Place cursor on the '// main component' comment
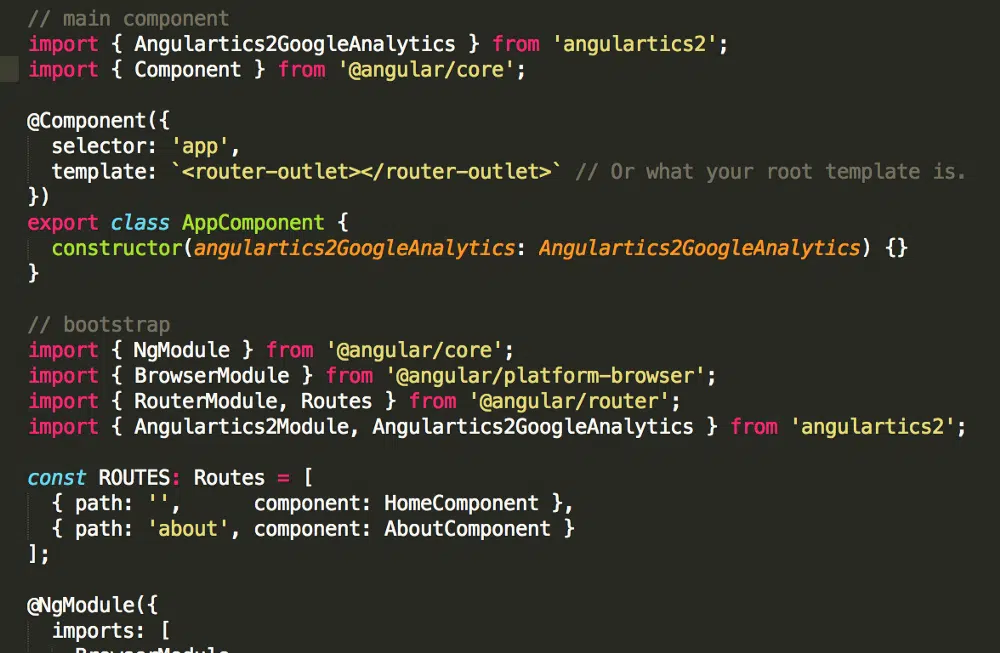1000x653 pixels. click(x=128, y=18)
